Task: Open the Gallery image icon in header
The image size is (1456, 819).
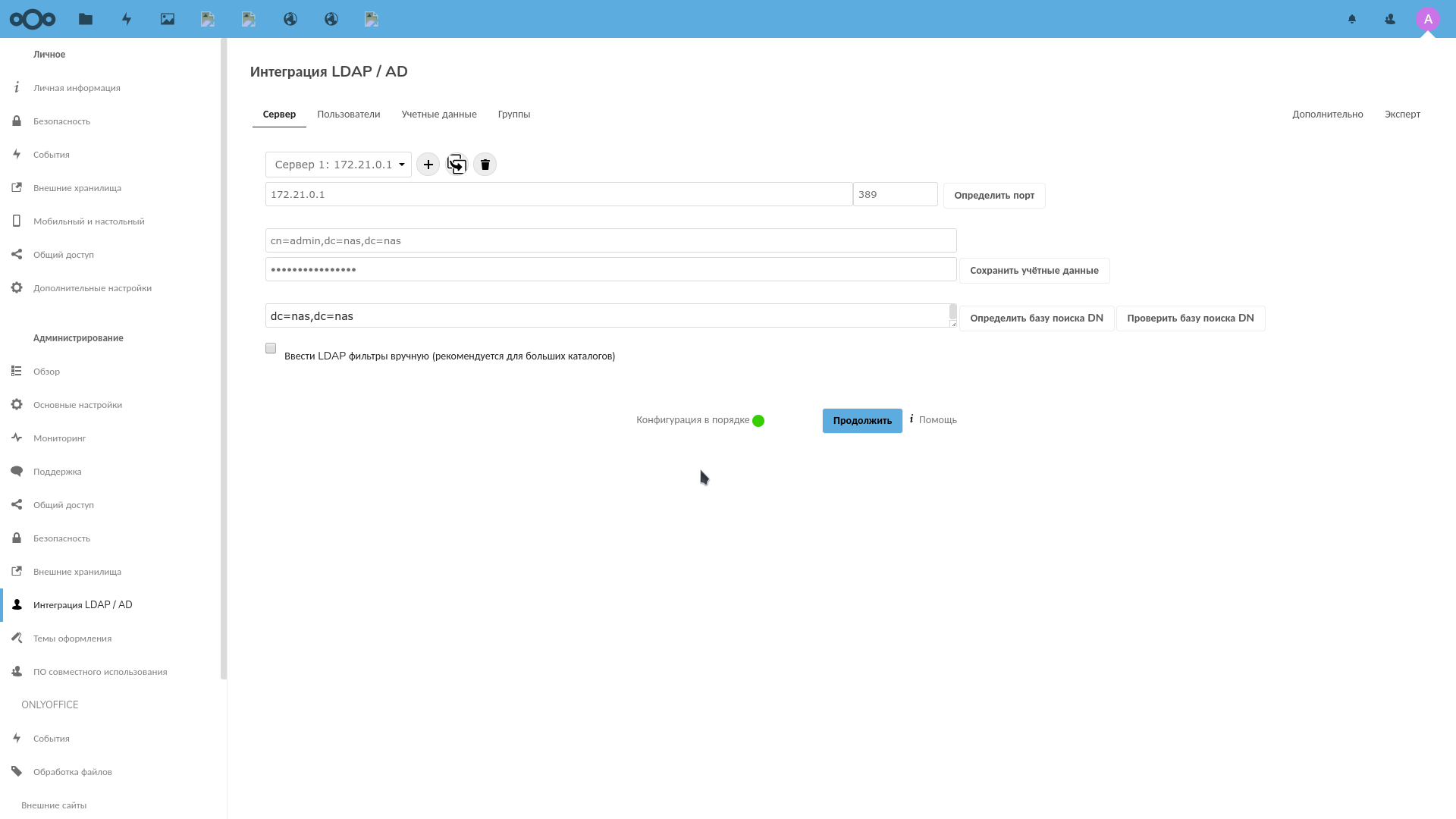Action: (x=168, y=19)
